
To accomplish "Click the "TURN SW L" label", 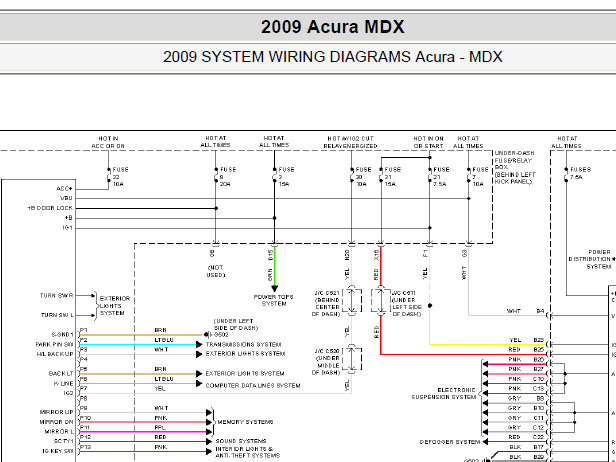I will pos(57,315).
